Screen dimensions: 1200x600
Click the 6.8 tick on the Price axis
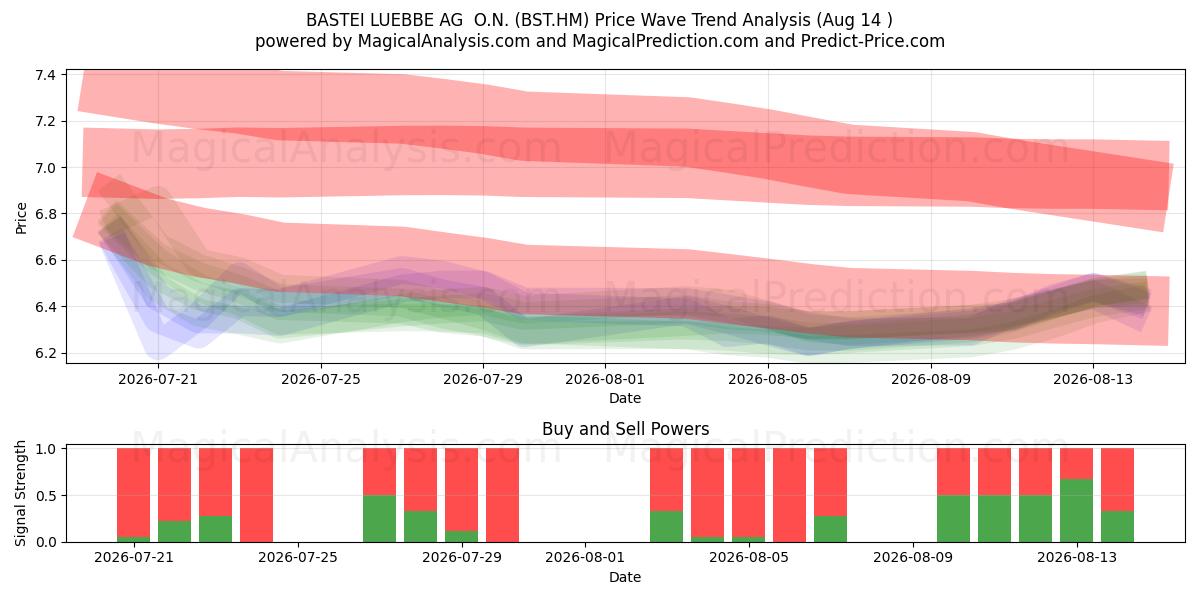pos(46,214)
